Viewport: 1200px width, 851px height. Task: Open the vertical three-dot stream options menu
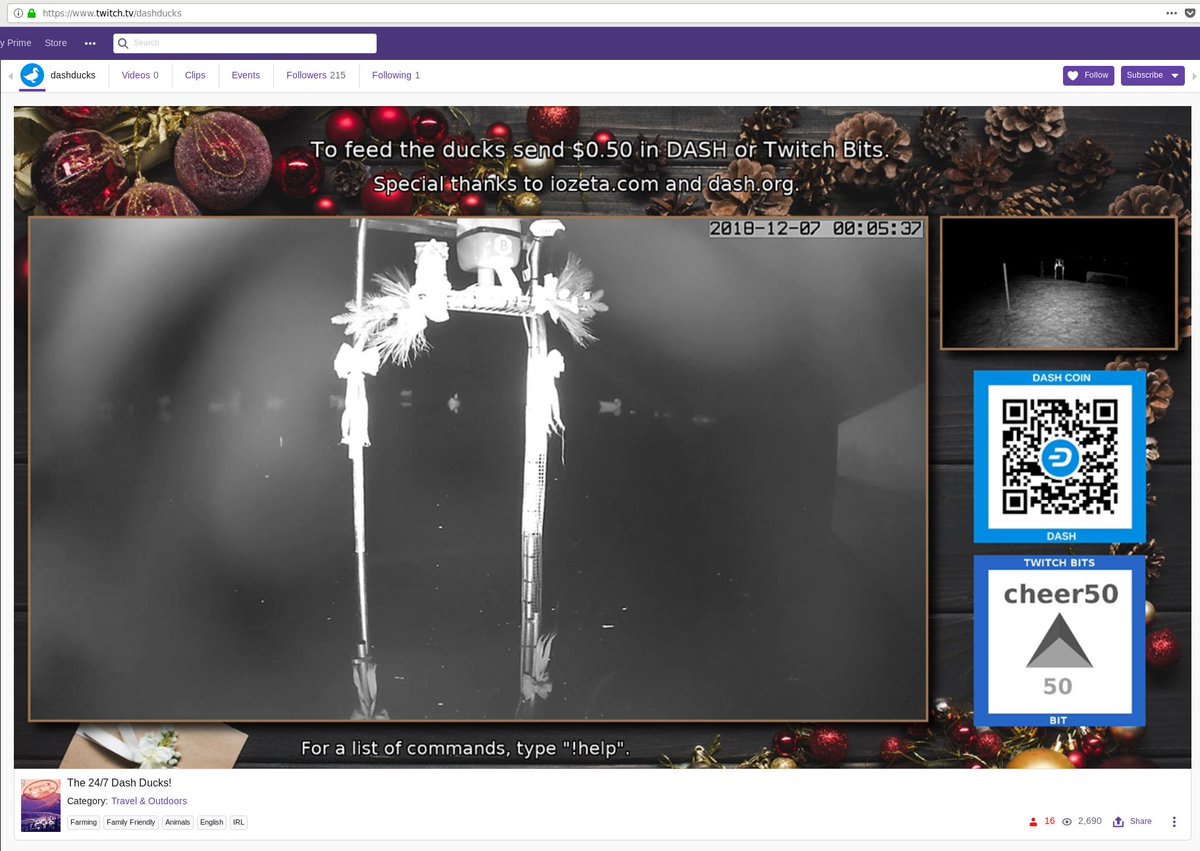1174,822
